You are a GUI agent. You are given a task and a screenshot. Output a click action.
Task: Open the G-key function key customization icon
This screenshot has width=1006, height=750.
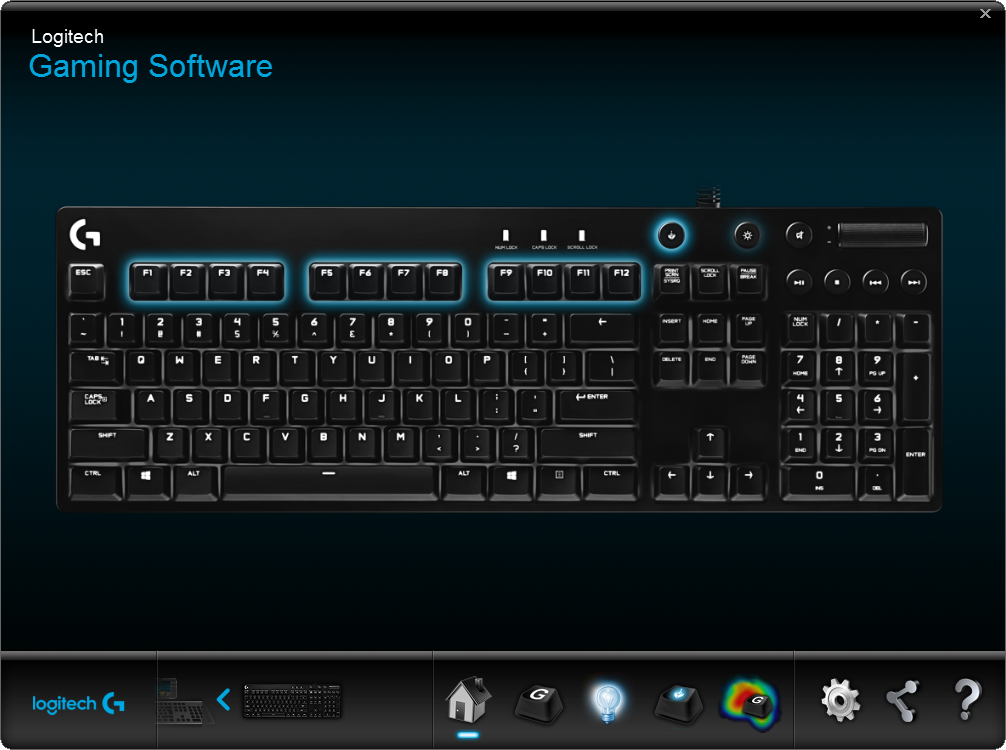(x=539, y=703)
